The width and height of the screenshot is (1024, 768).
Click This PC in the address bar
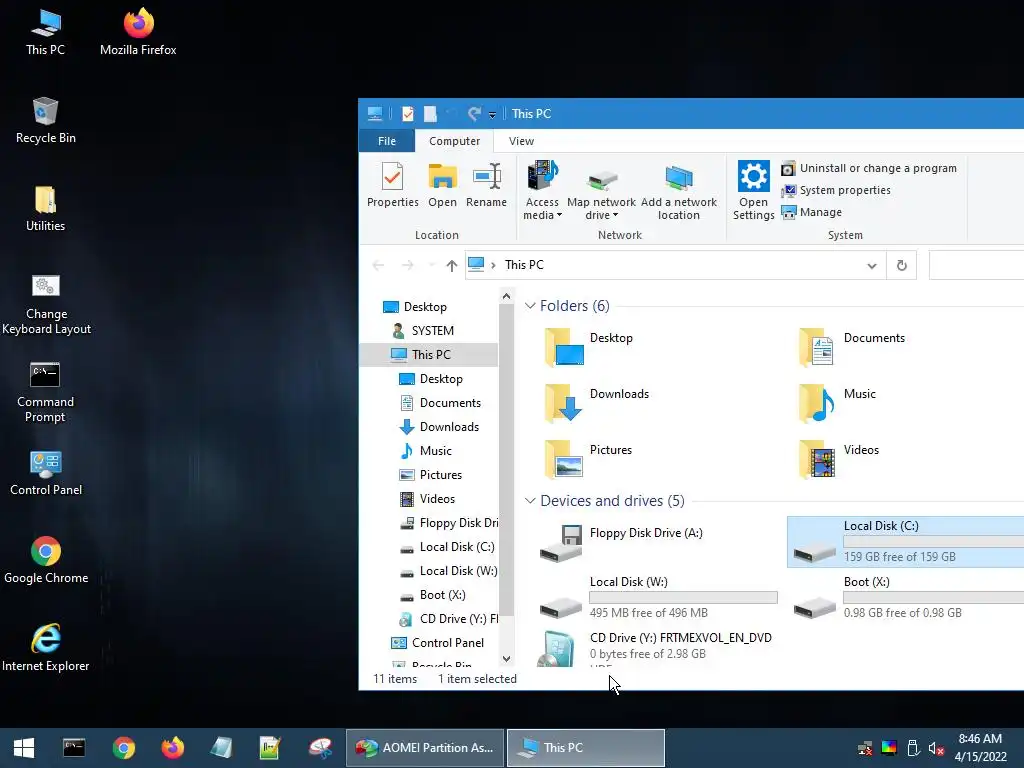click(x=524, y=264)
